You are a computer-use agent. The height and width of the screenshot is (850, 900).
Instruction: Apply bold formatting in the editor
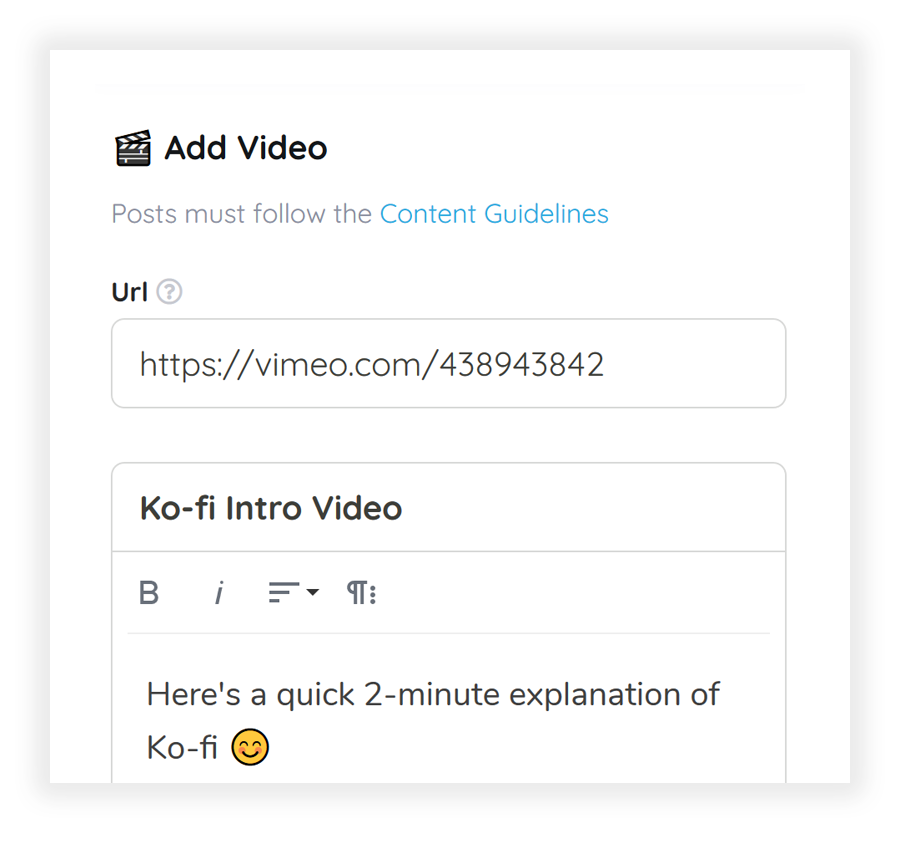pos(148,592)
